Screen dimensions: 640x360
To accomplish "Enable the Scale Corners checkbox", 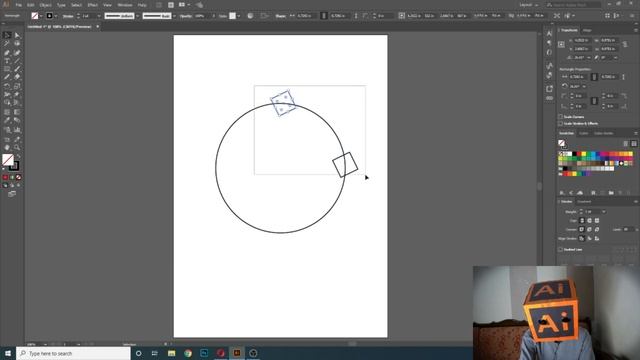I will pos(560,117).
